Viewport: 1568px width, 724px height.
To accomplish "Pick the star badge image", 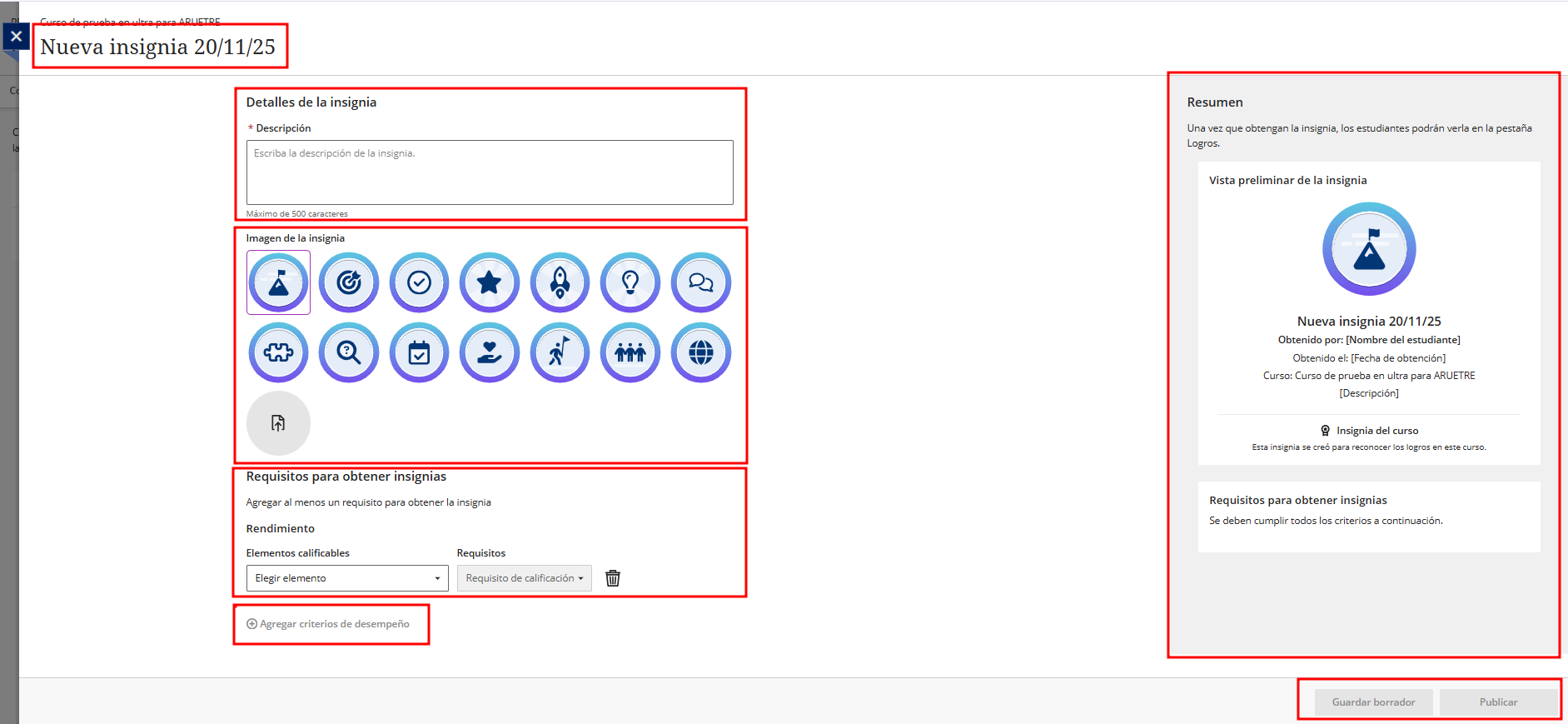I will [x=490, y=283].
